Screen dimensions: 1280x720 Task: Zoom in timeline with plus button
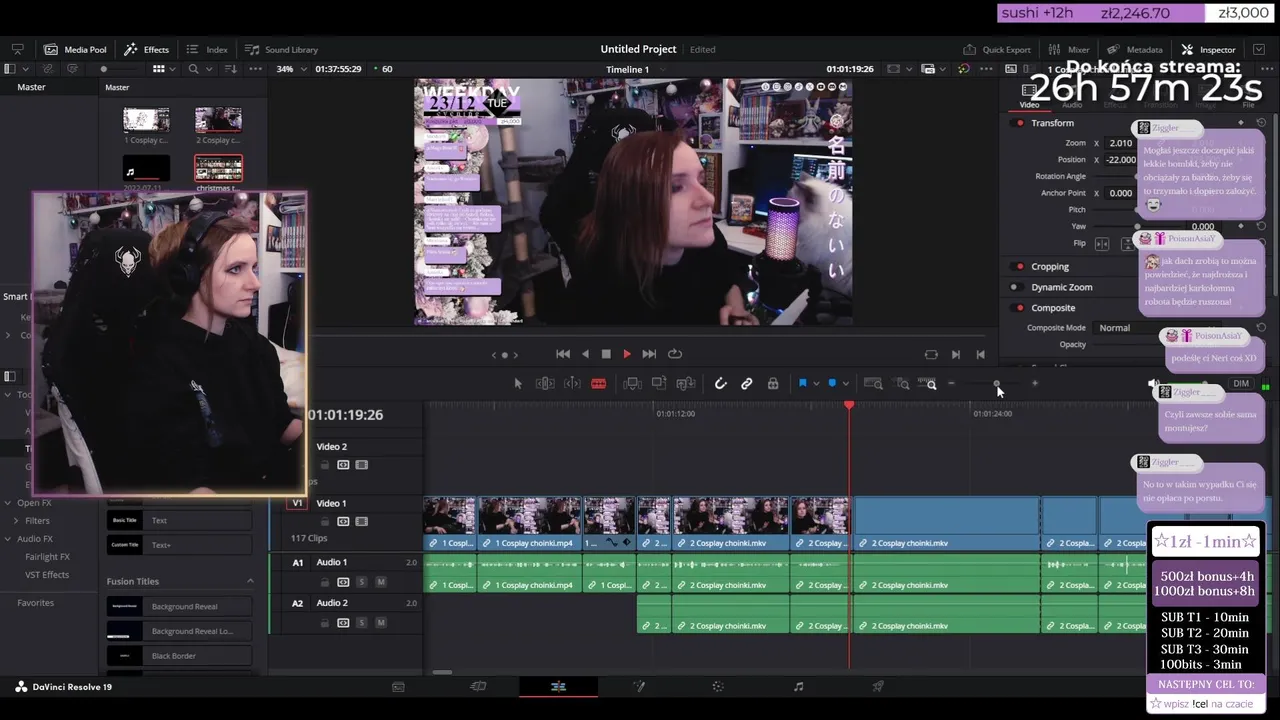[1035, 384]
